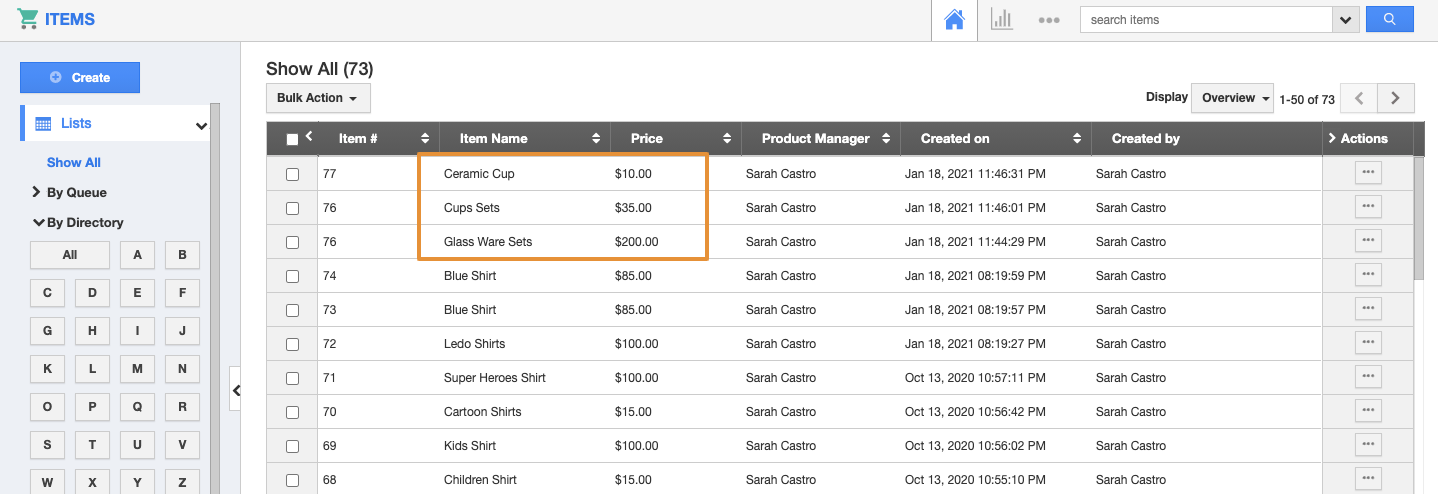Click the blue search magnifier button
This screenshot has width=1438, height=494.
1389,20
